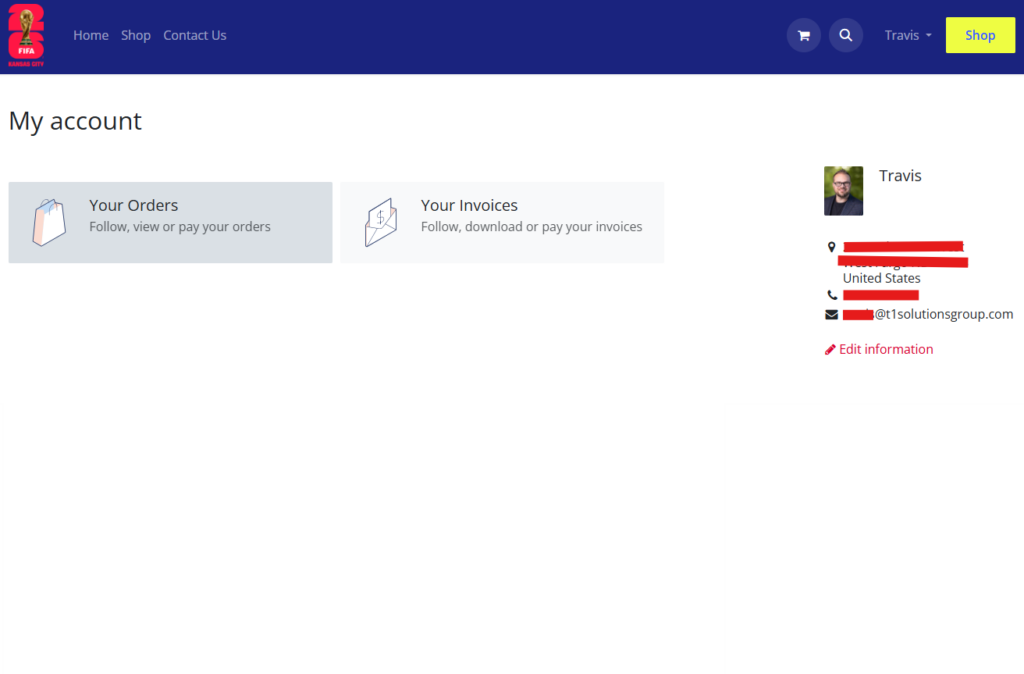Screen dimensions: 1024x674
Task: Open the Your Invoices card
Action: click(502, 220)
